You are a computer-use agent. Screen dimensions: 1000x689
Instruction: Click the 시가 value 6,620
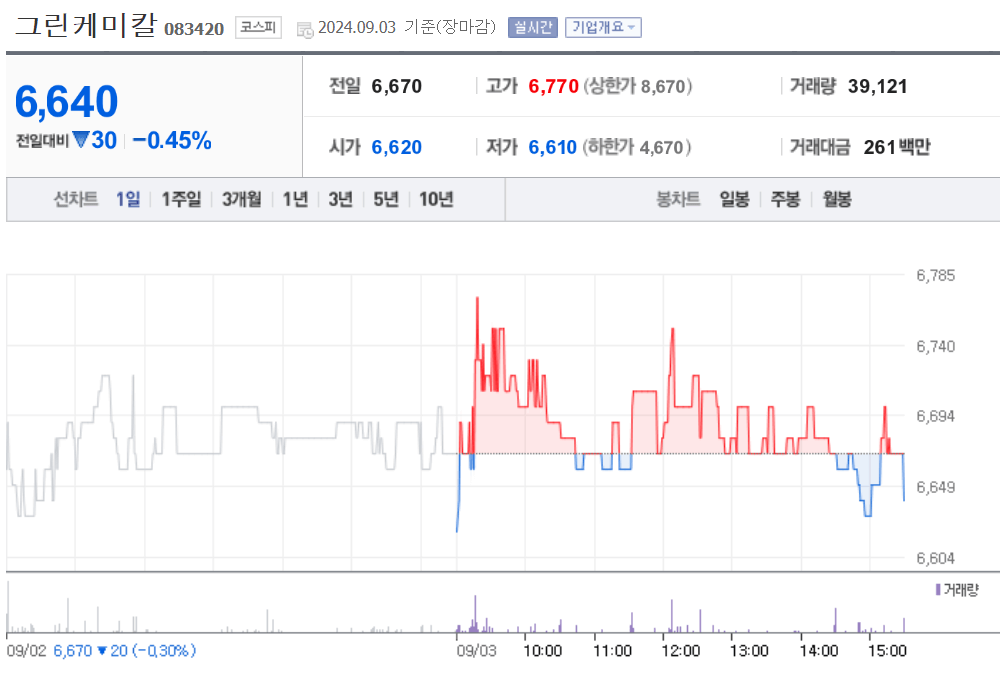[397, 147]
